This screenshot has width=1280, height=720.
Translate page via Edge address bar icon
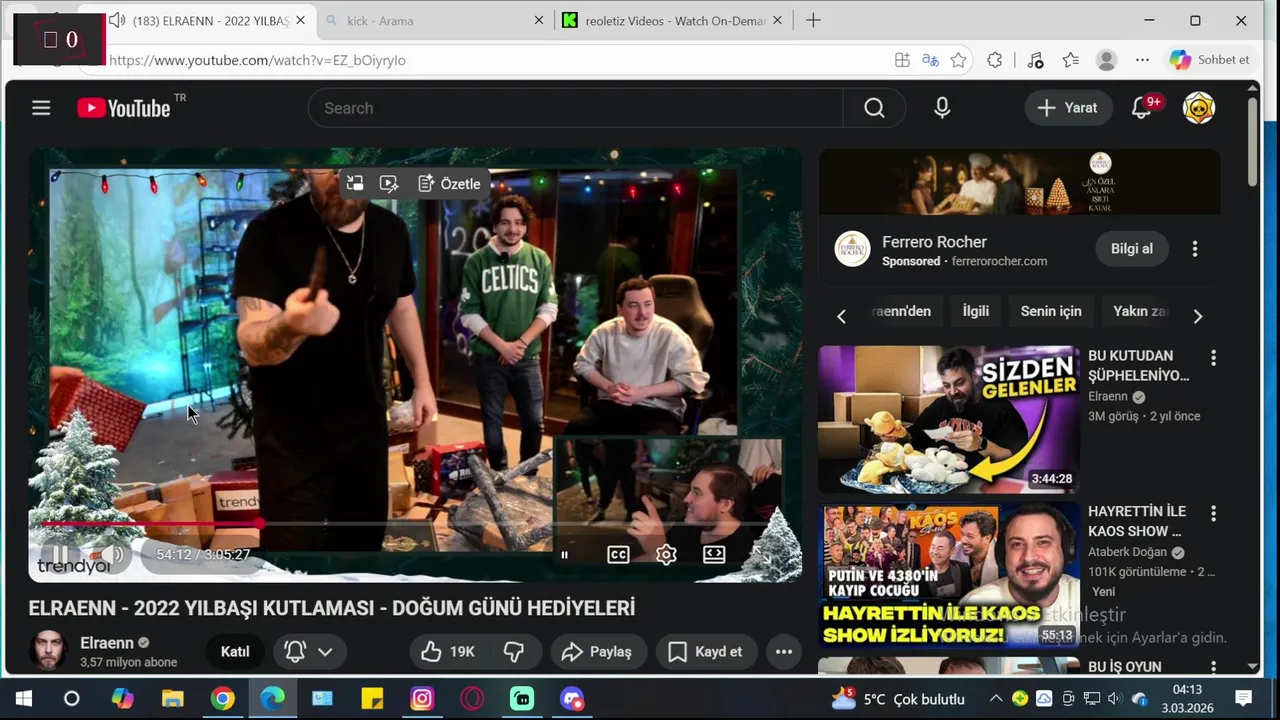coord(930,60)
